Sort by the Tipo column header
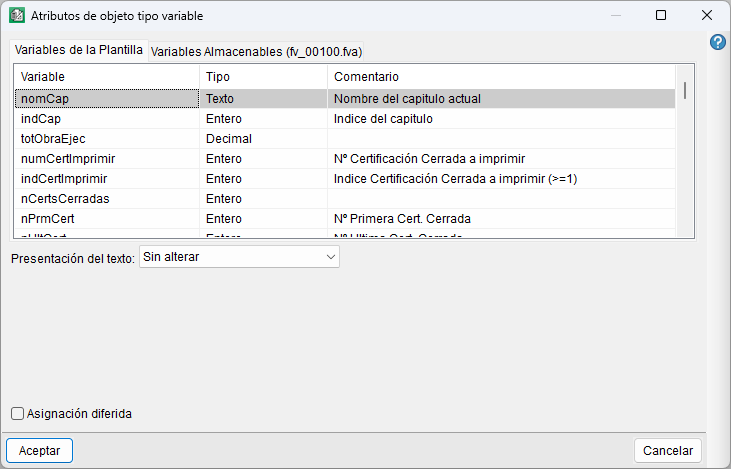 click(x=263, y=76)
